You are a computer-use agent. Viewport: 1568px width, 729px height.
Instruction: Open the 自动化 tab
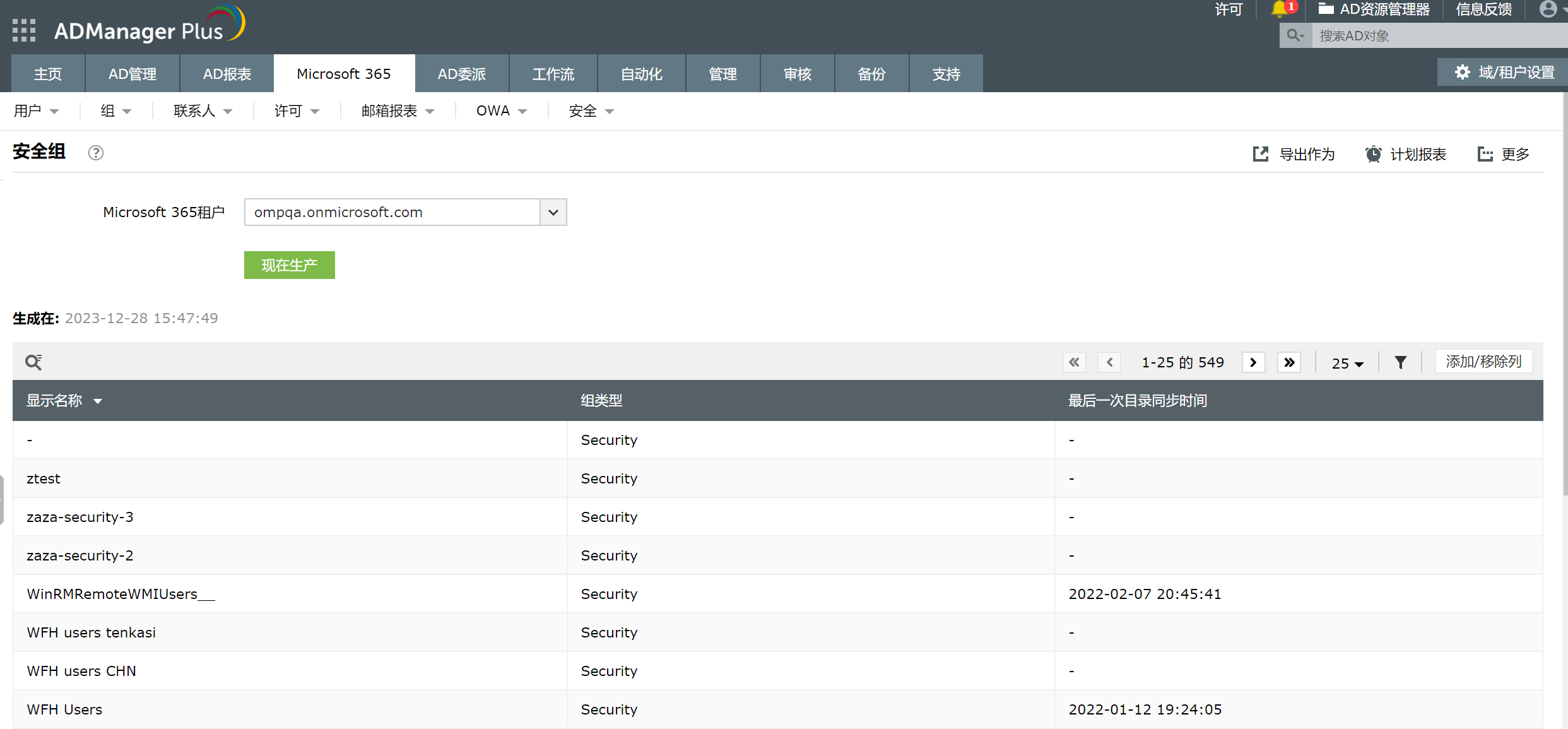[641, 74]
